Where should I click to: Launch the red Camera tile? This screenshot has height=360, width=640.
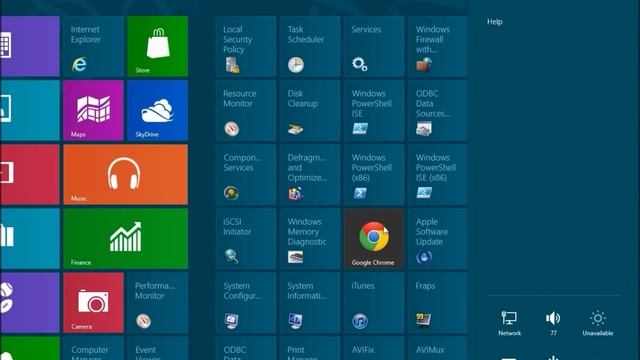point(93,302)
